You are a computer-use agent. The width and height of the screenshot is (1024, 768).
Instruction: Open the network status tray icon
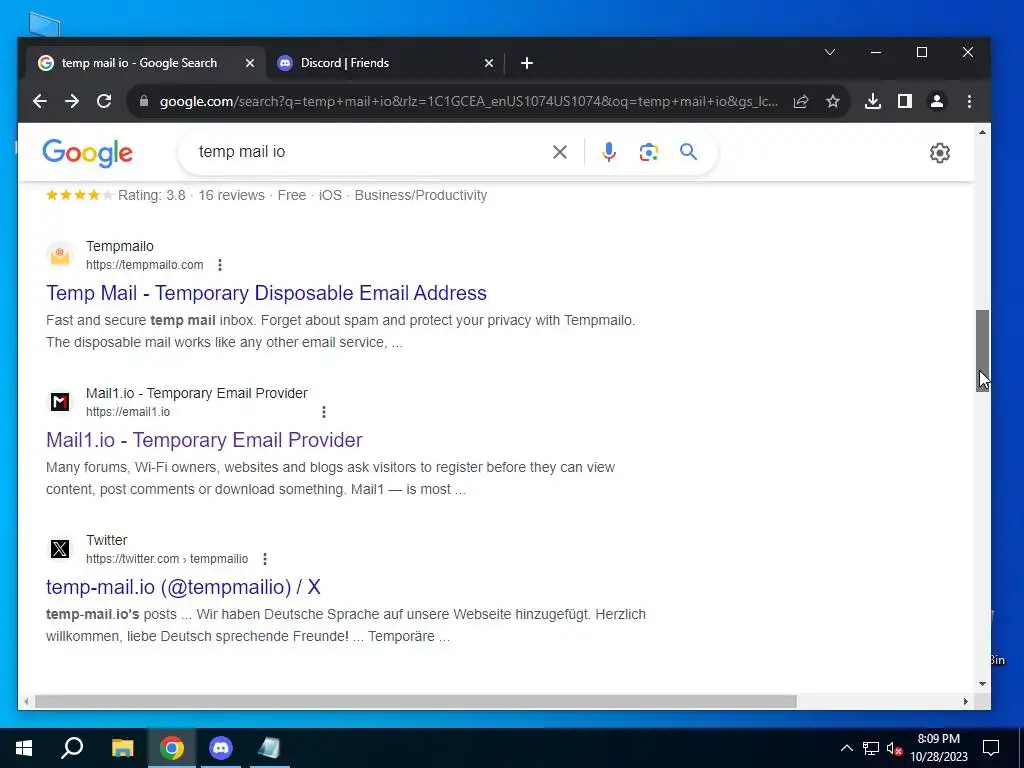click(871, 748)
